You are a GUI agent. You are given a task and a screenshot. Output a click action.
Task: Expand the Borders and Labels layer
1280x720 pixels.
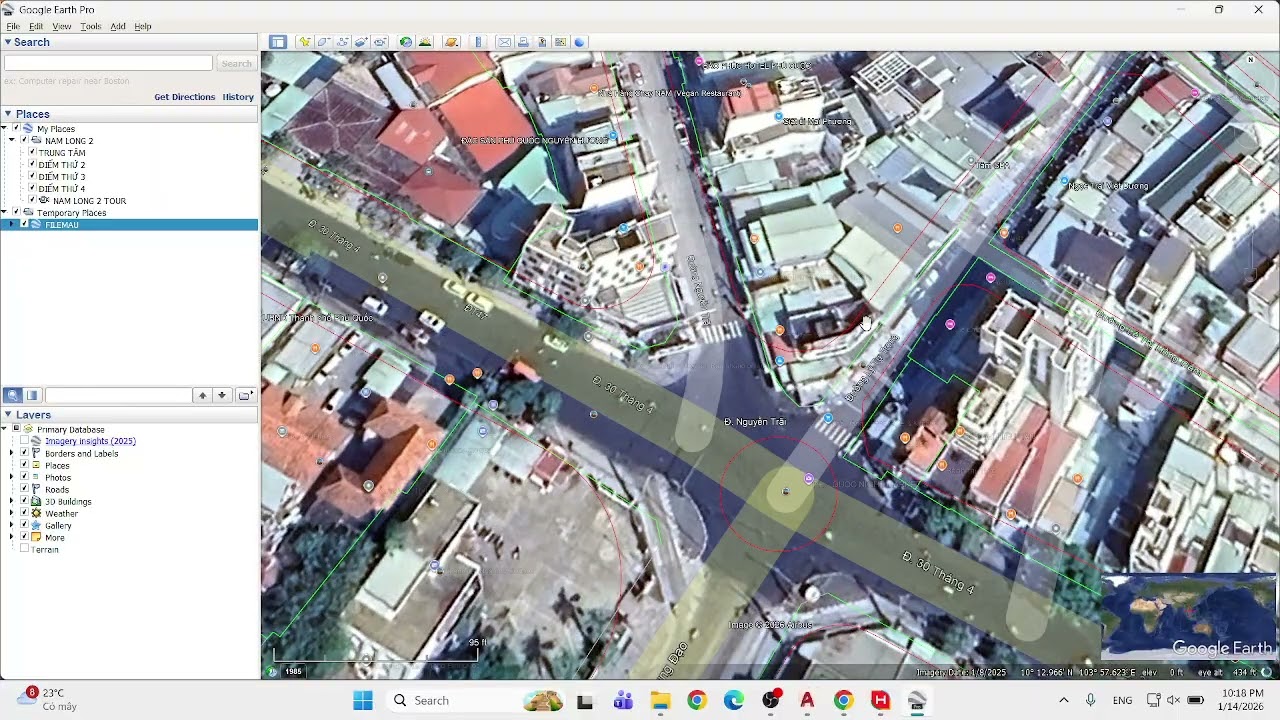coord(11,453)
